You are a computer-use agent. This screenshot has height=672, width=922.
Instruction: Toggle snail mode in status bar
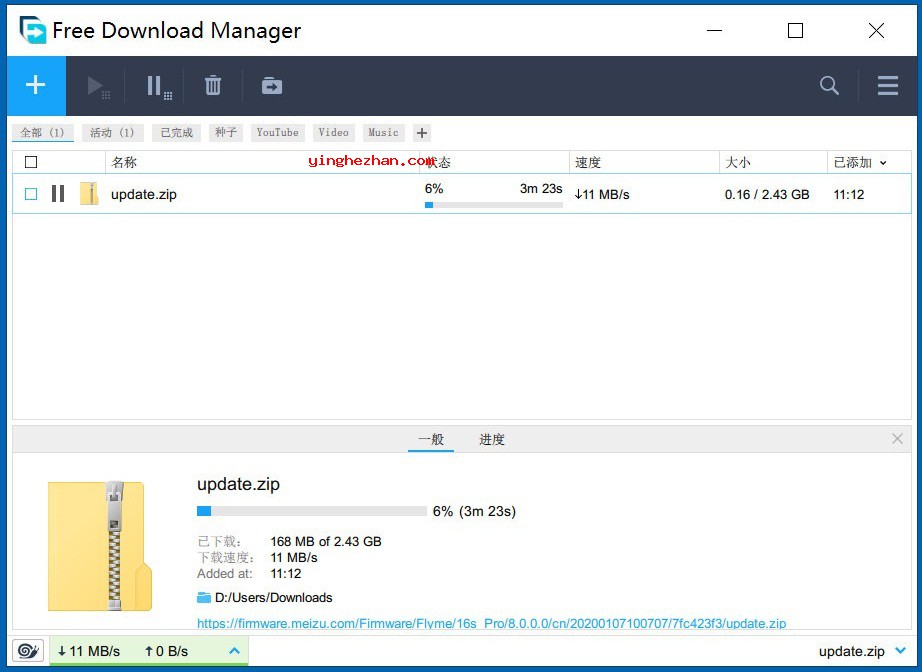point(29,651)
